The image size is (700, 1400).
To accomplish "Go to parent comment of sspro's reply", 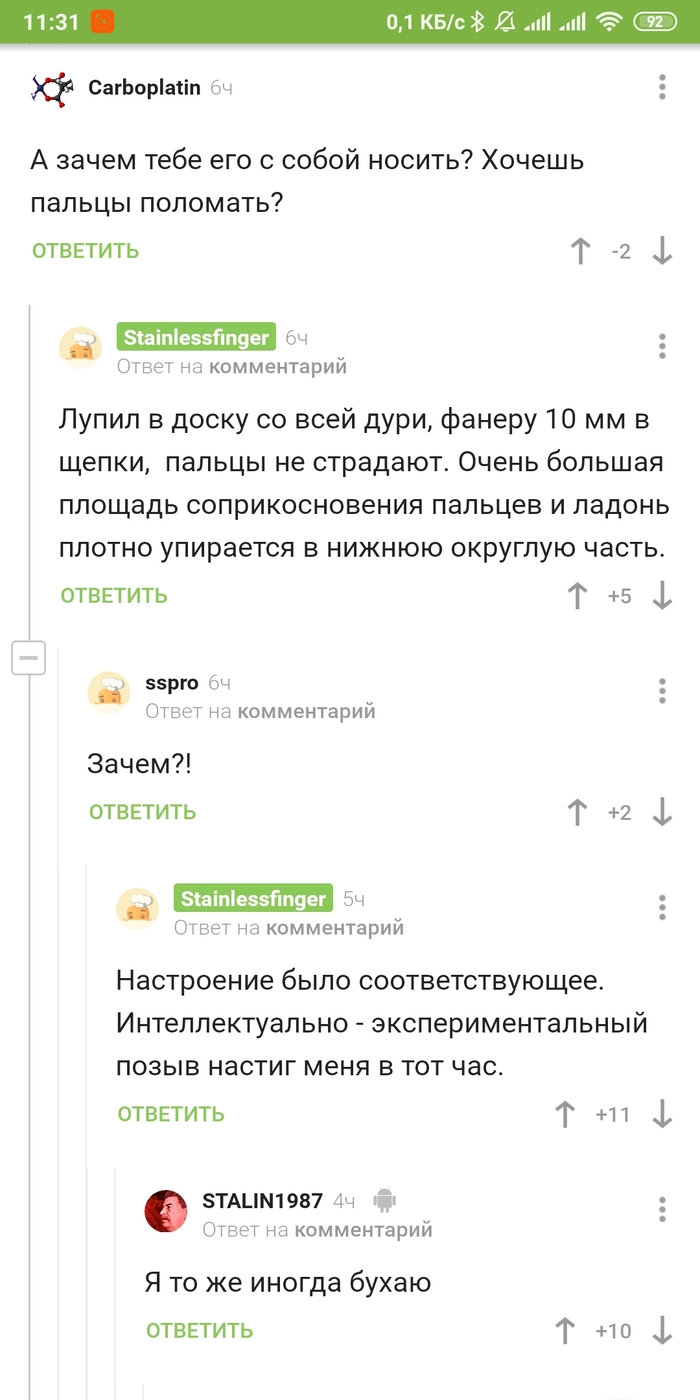I will point(306,712).
